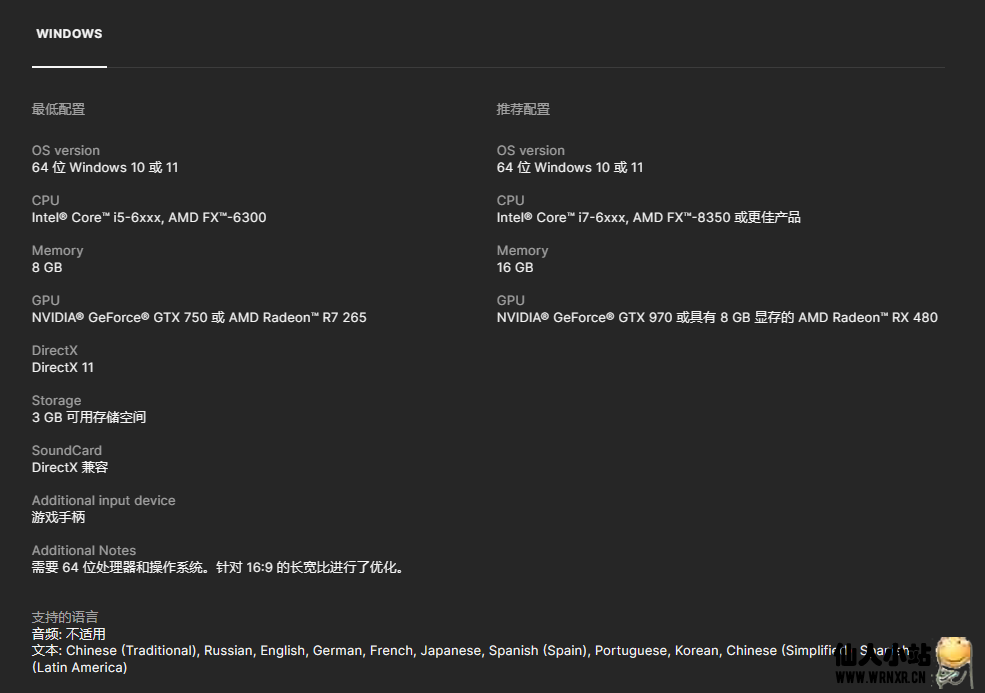Image resolution: width=985 pixels, height=693 pixels.
Task: Click the 16 GB memory value
Action: 515,268
